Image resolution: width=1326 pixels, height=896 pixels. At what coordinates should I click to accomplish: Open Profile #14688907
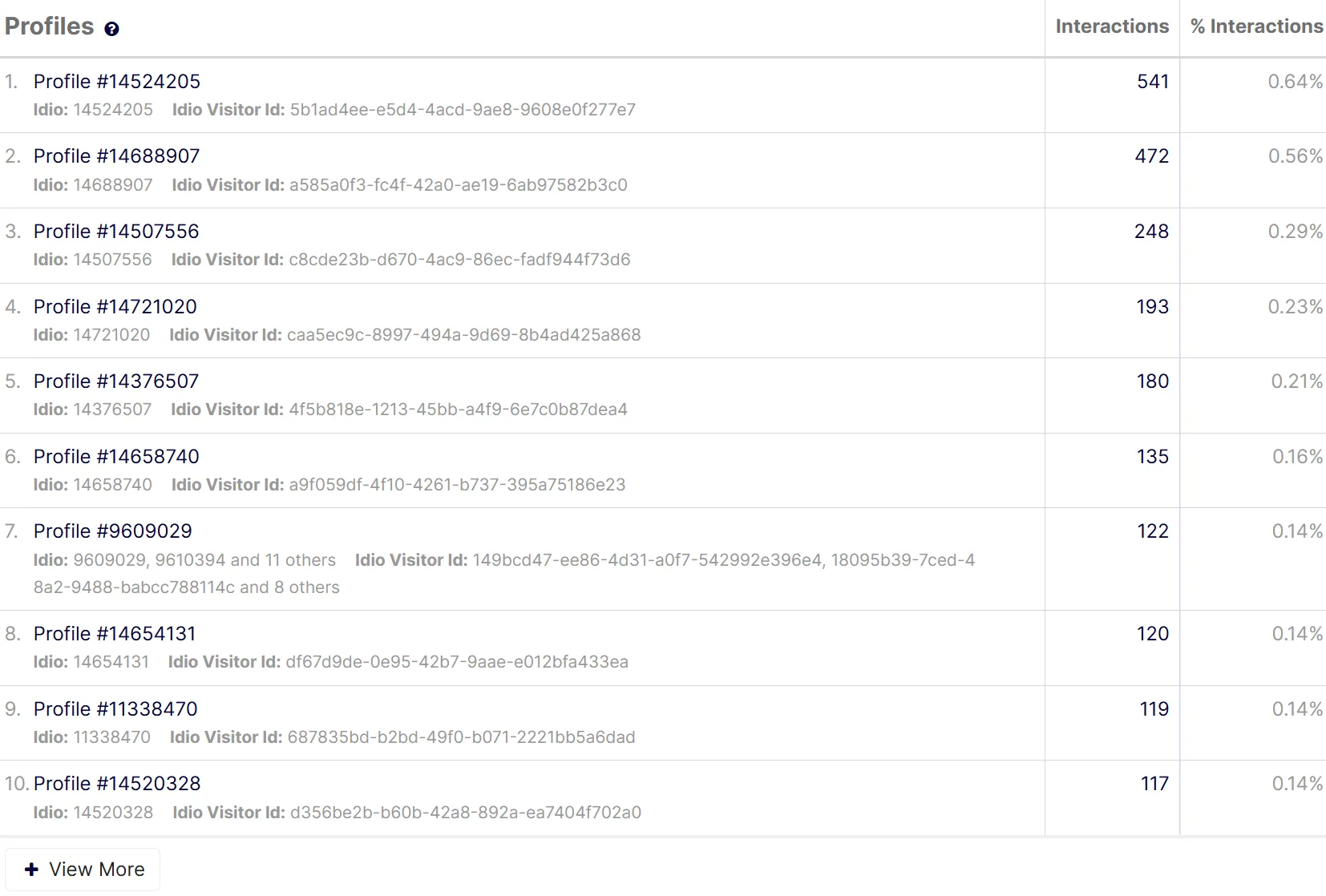coord(117,156)
